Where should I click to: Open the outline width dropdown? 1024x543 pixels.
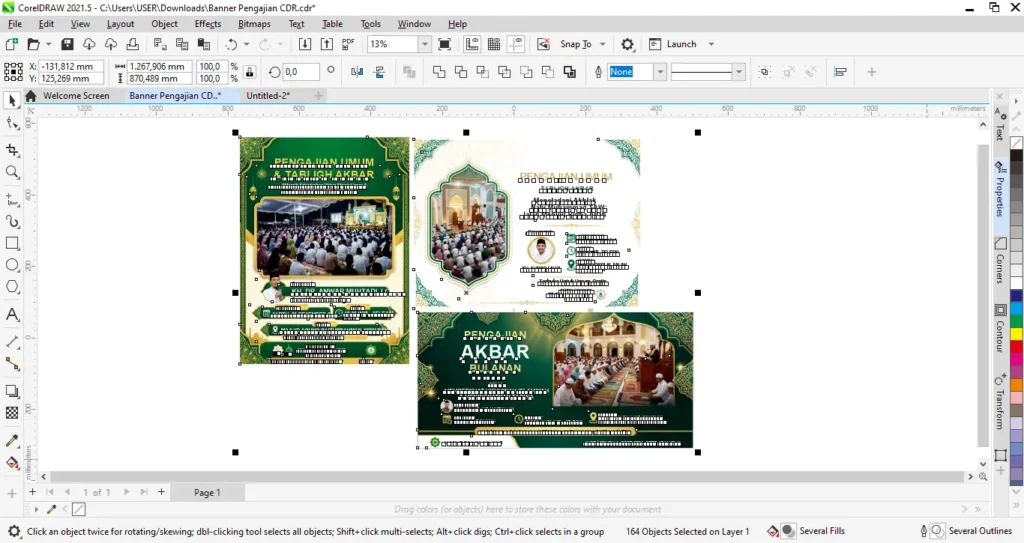(660, 72)
